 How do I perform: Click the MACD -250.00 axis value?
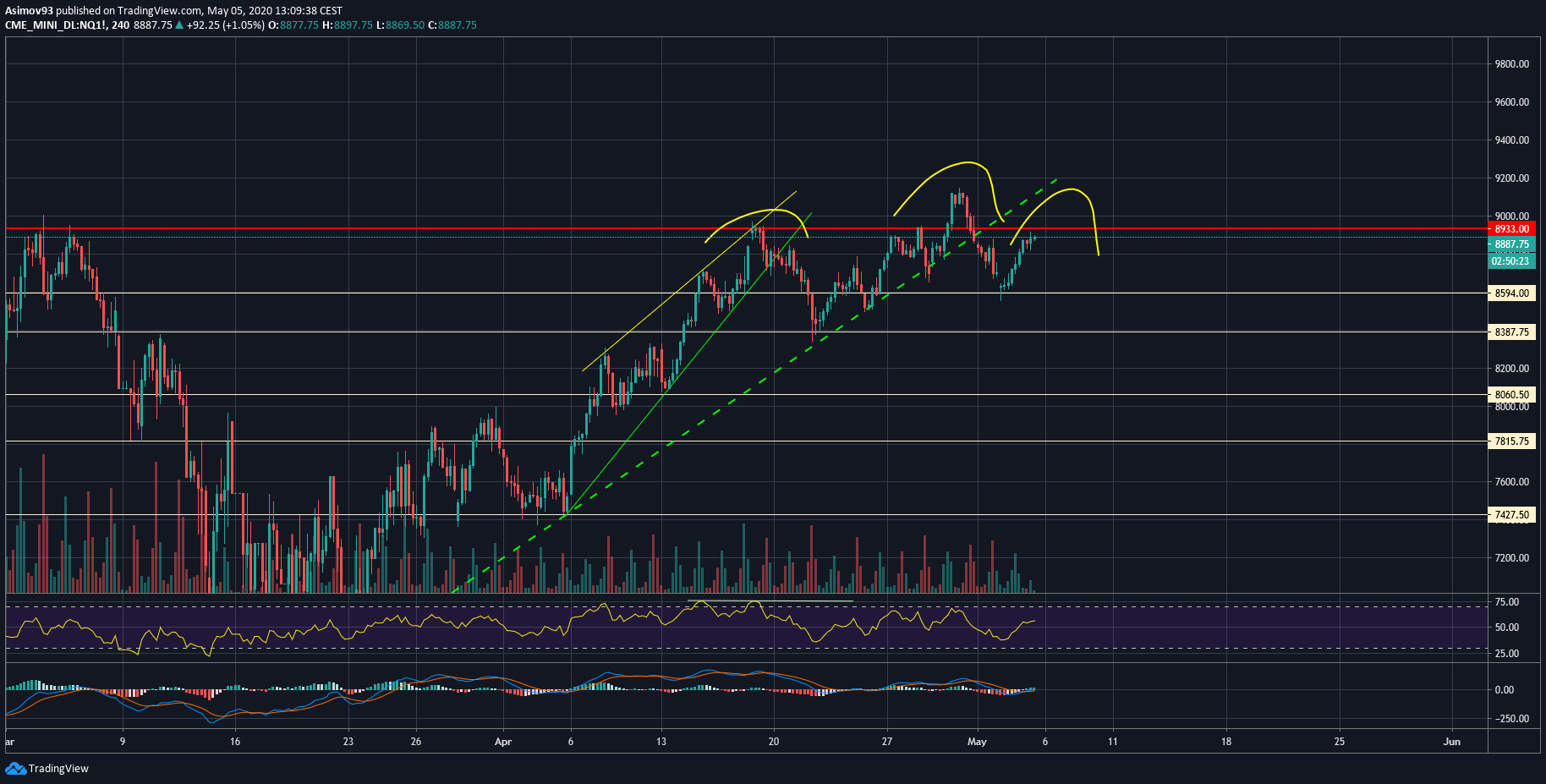tap(1511, 719)
